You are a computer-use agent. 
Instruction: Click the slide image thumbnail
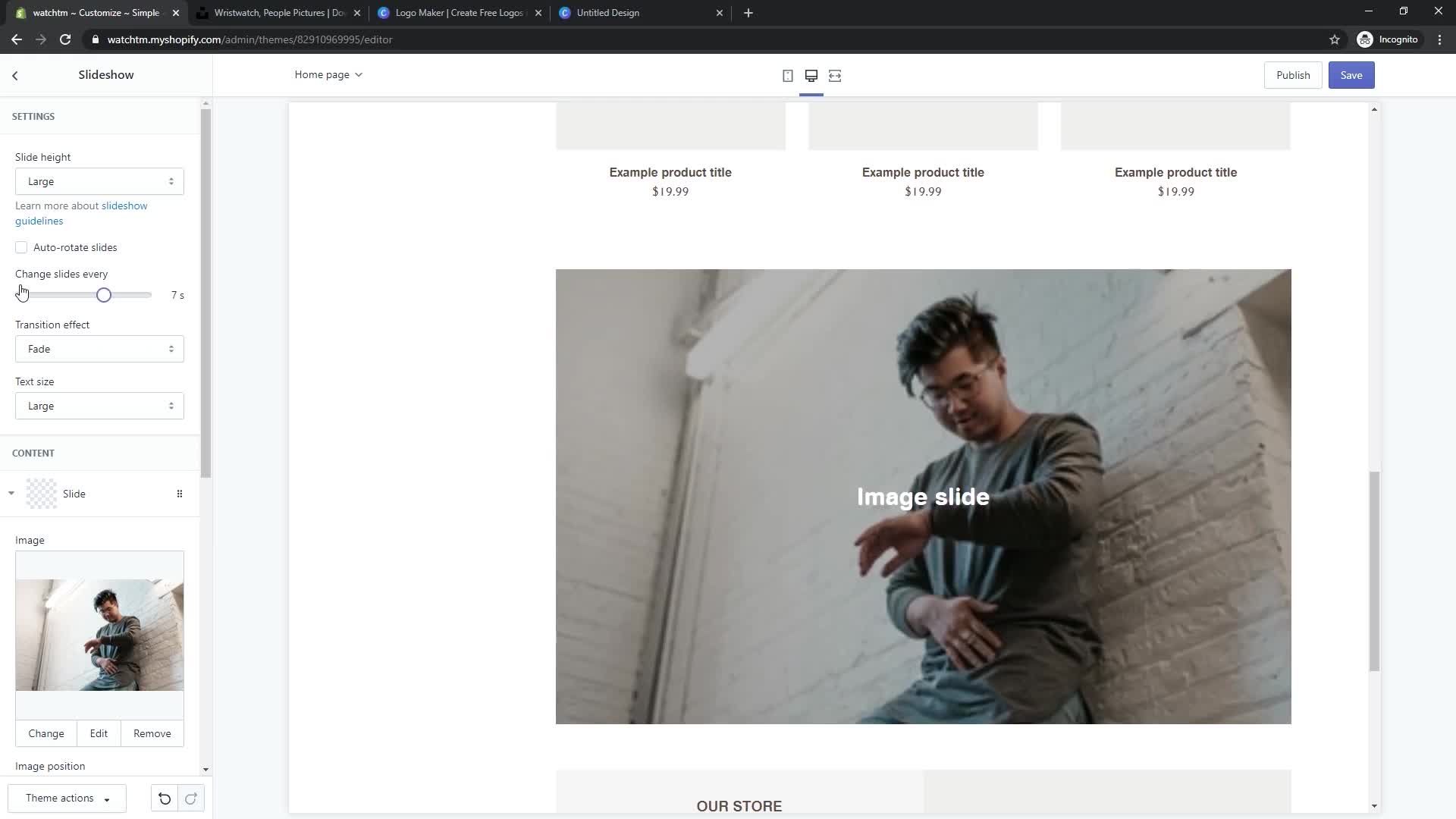click(99, 635)
